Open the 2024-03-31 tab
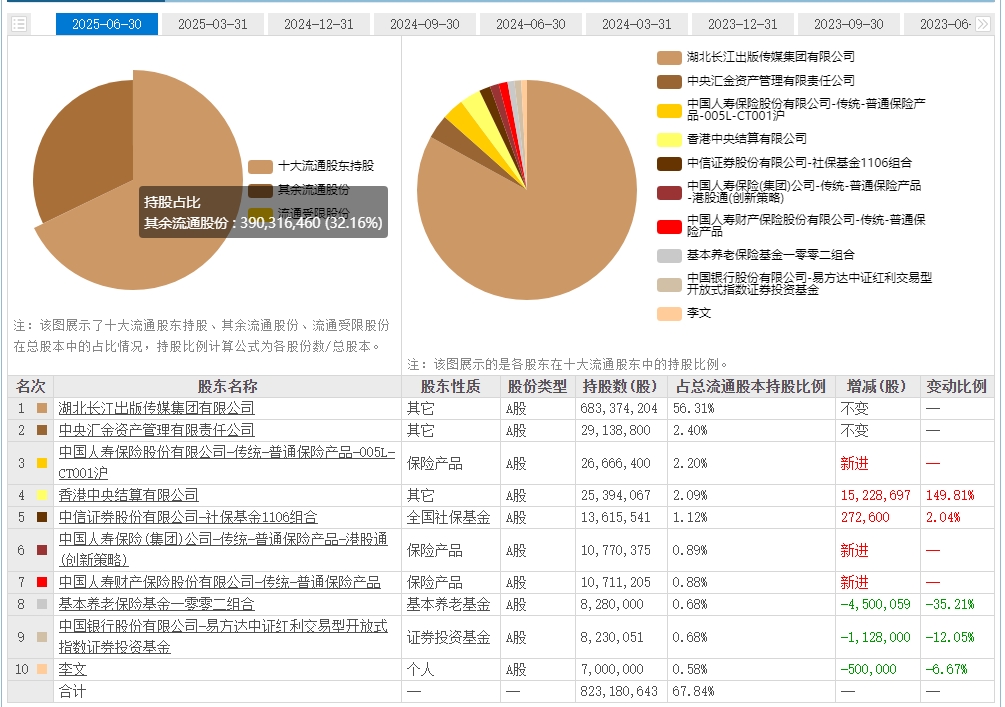Image resolution: width=1005 pixels, height=707 pixels. click(636, 24)
